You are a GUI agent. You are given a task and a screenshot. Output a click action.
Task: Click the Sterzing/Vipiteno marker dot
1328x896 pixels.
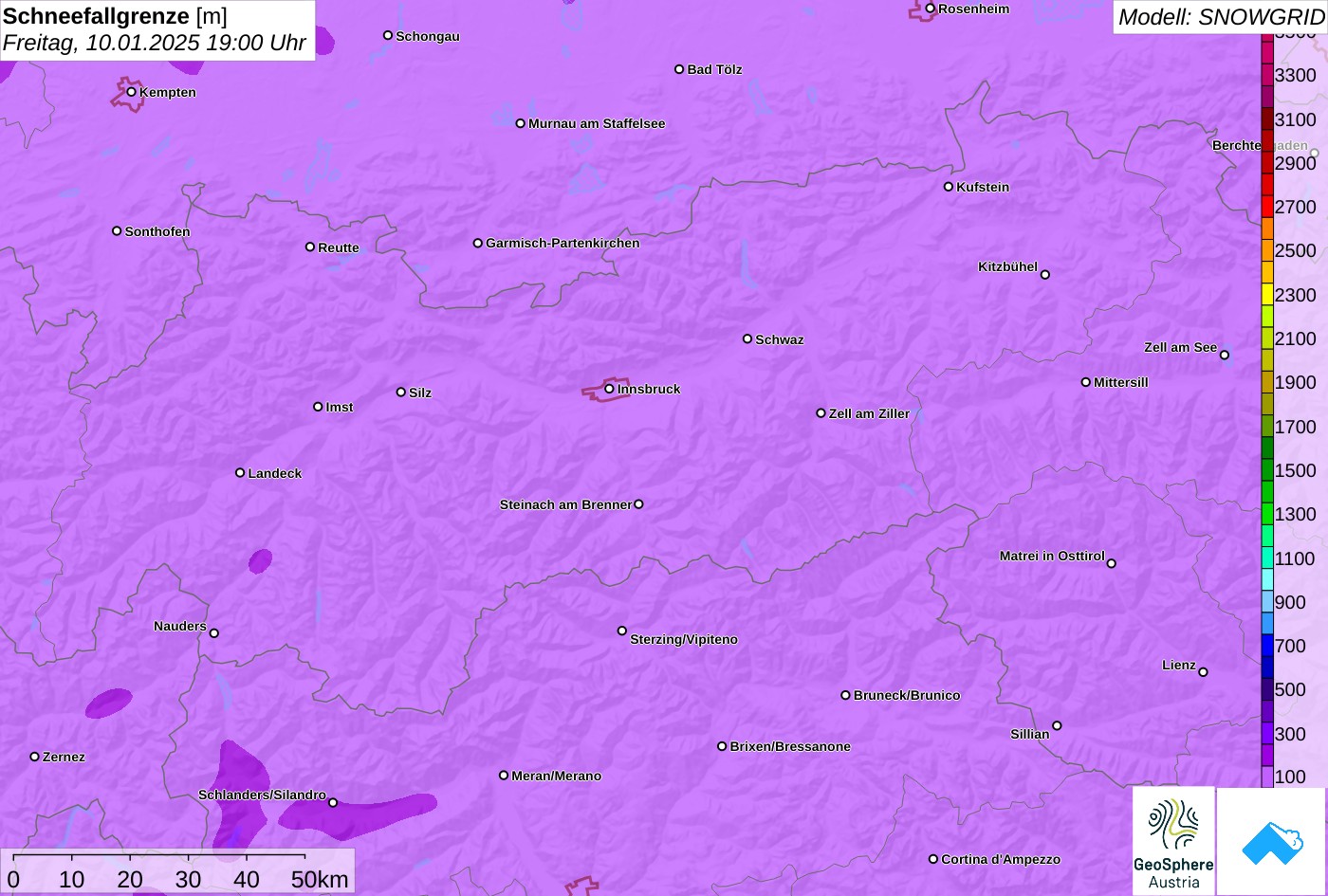[622, 631]
